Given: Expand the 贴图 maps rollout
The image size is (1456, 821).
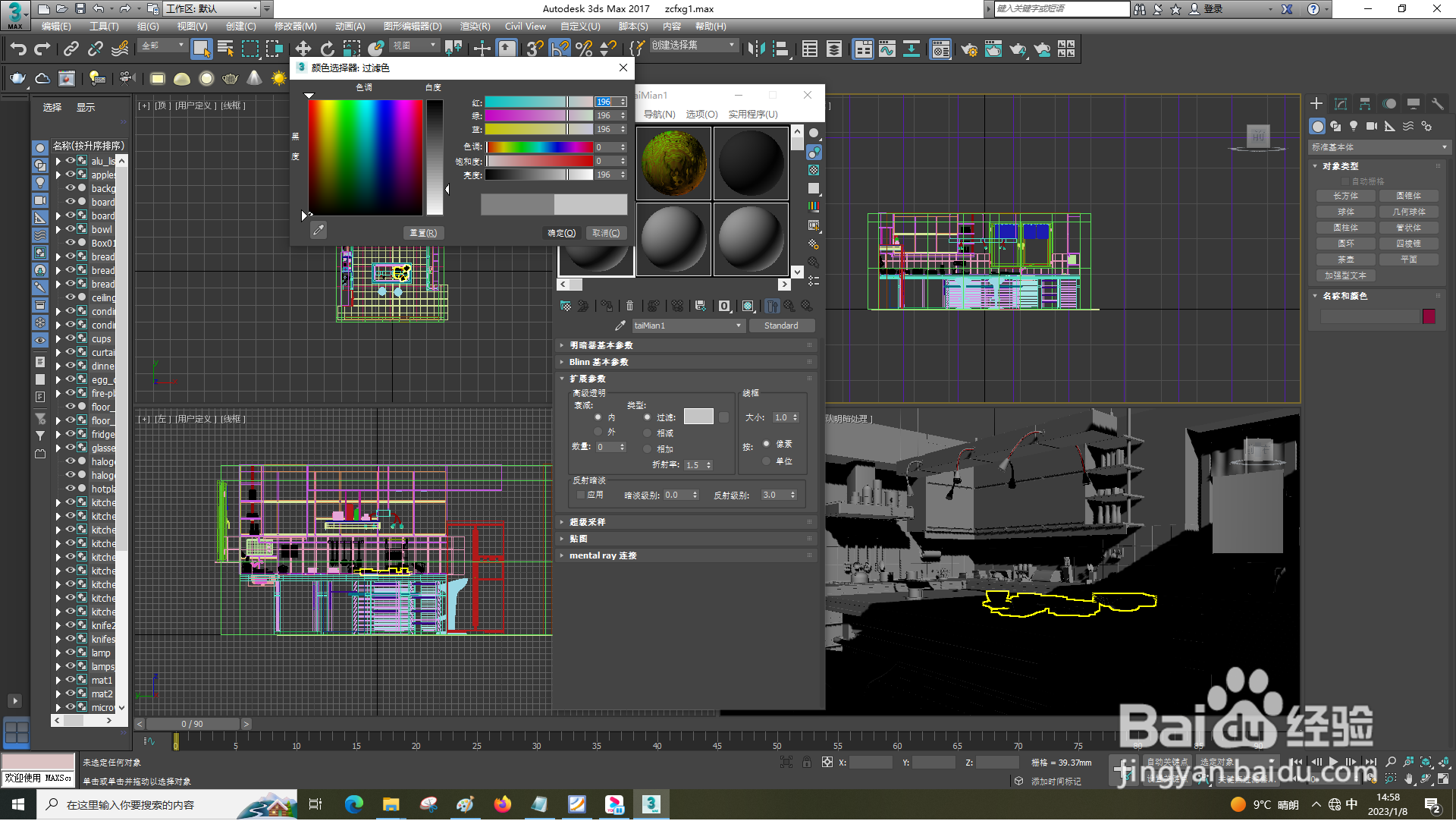Looking at the screenshot, I should [579, 539].
